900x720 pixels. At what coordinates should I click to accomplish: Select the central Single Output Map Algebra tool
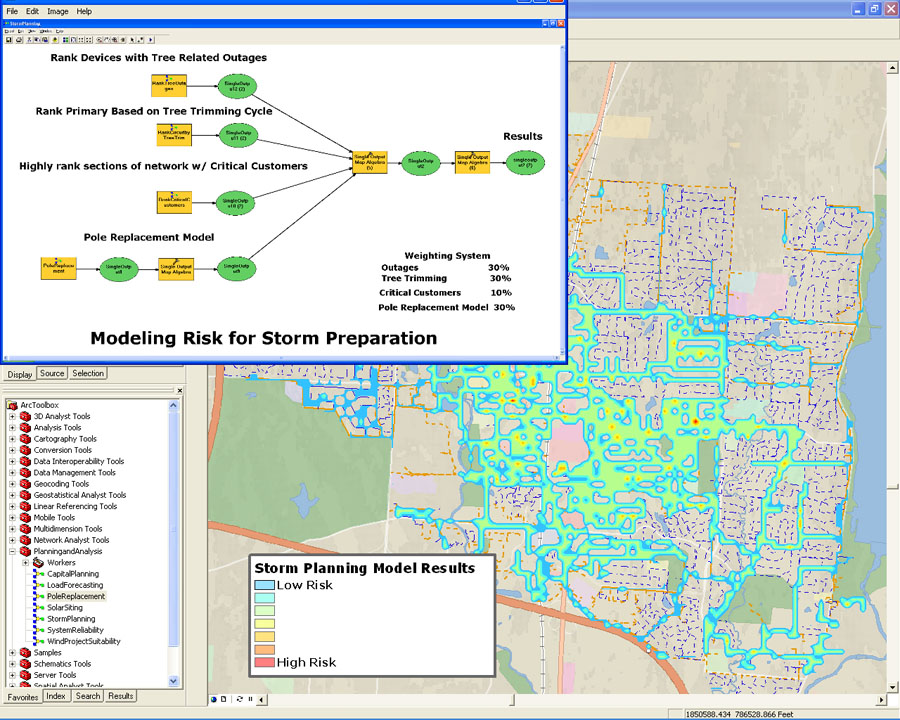pos(370,162)
